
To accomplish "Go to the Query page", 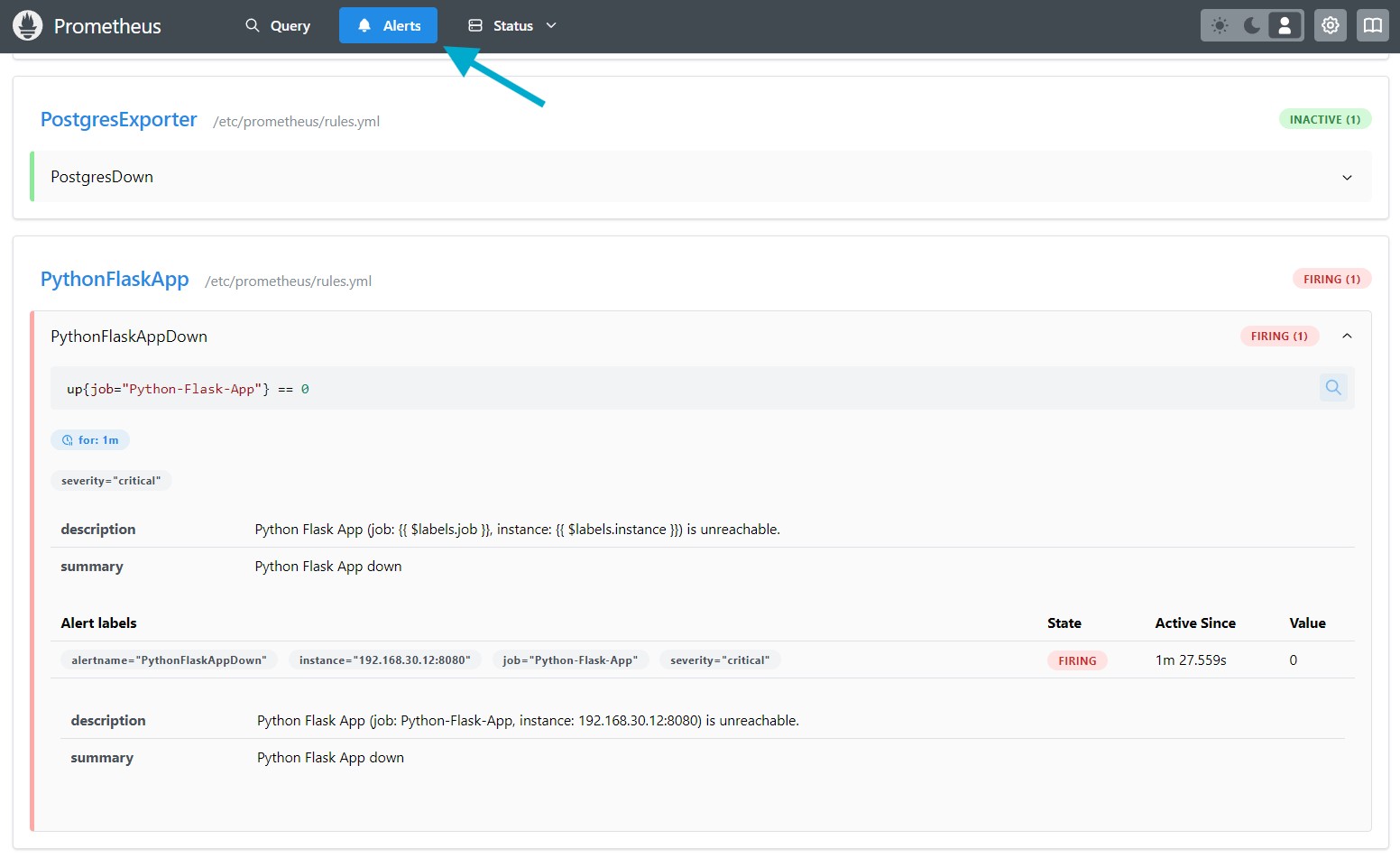I will 278,25.
